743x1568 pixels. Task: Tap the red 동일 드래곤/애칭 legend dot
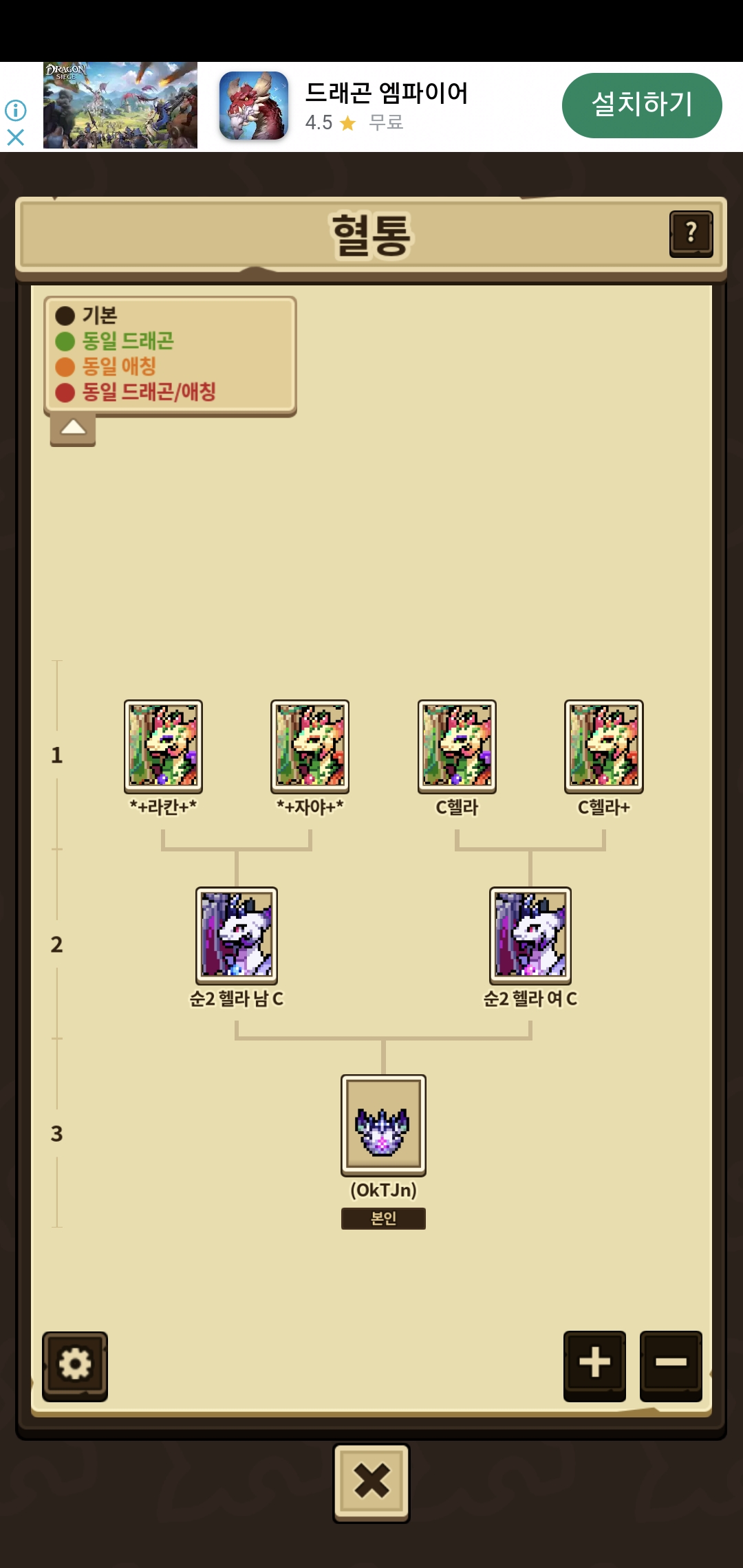pyautogui.click(x=65, y=392)
